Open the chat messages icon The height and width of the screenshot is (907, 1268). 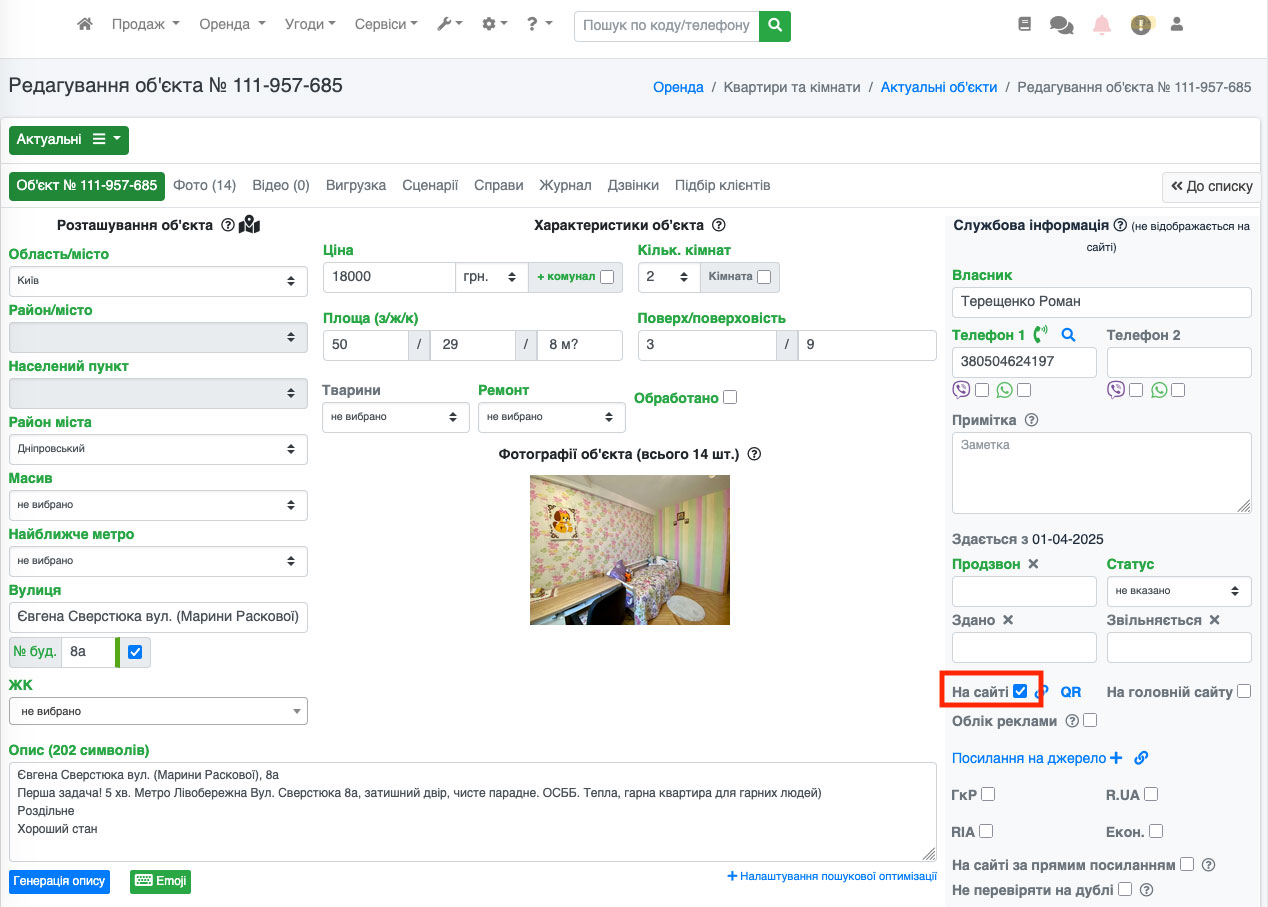pos(1061,25)
